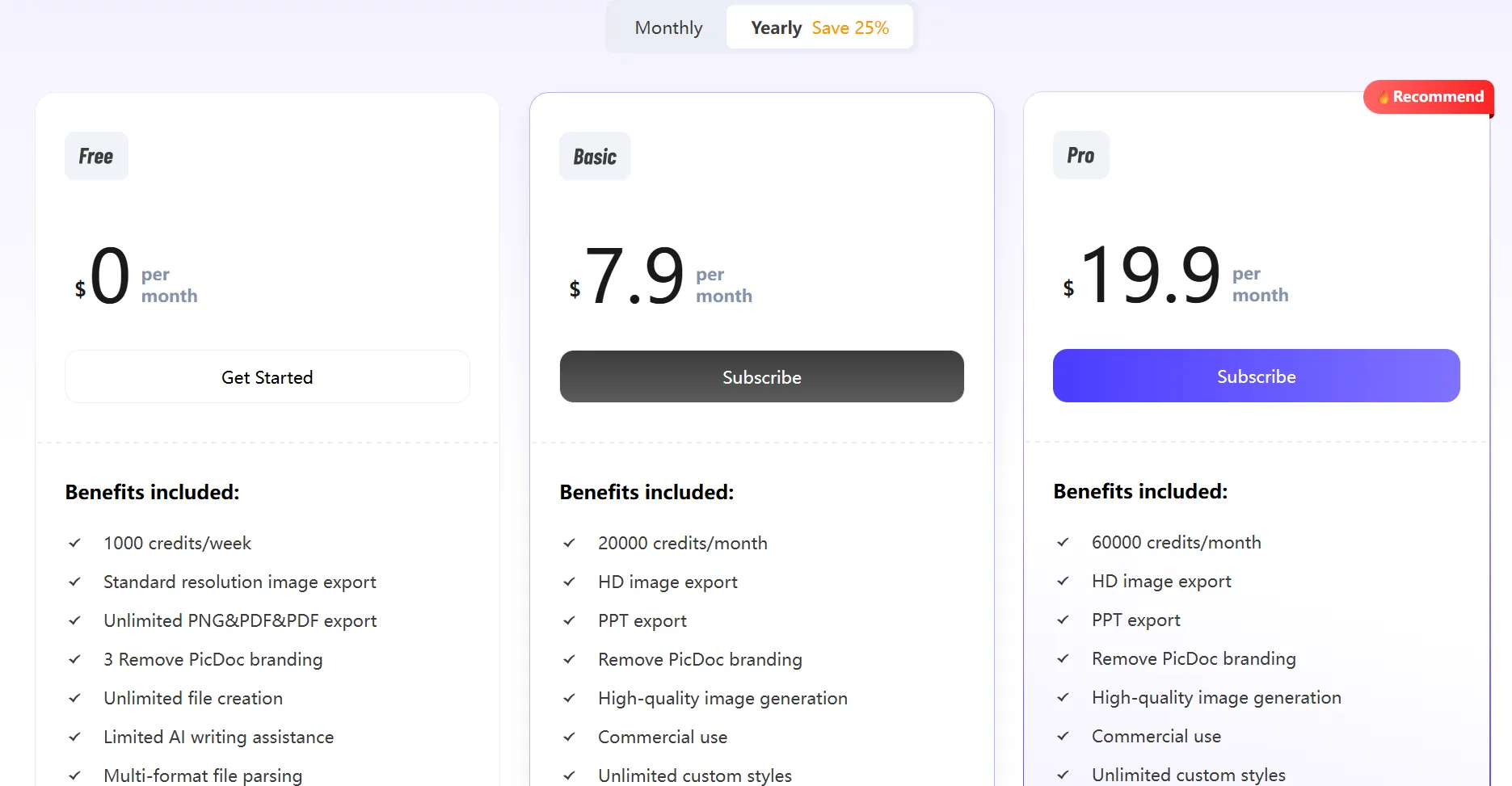Image resolution: width=1512 pixels, height=786 pixels.
Task: Click the Recommend badge on Pro
Action: pyautogui.click(x=1429, y=97)
